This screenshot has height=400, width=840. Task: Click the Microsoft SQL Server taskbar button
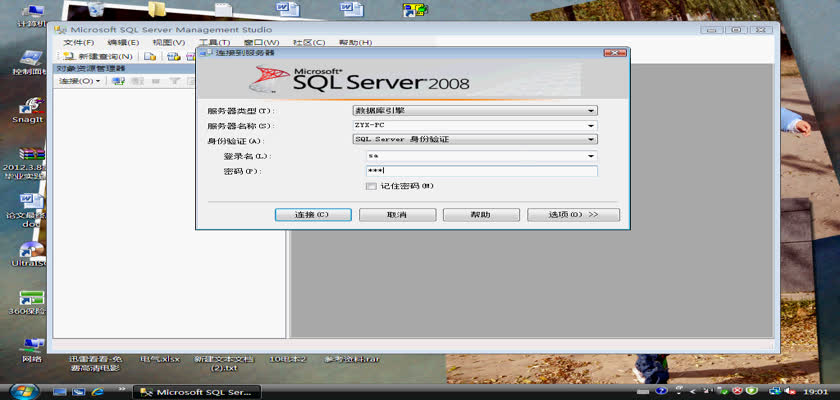click(x=197, y=392)
